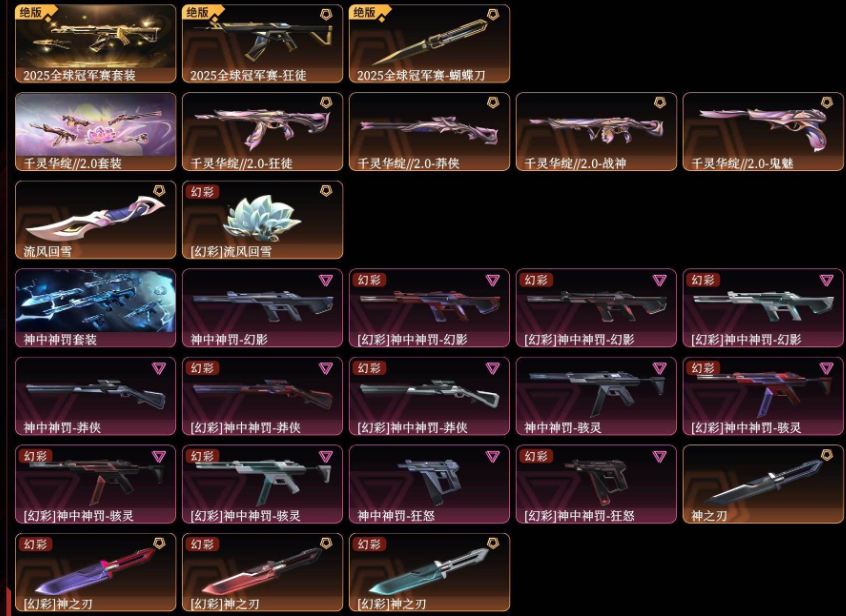
Task: Click the 绝版 badge on 2025全球冠军赛套装
Action: click(31, 12)
